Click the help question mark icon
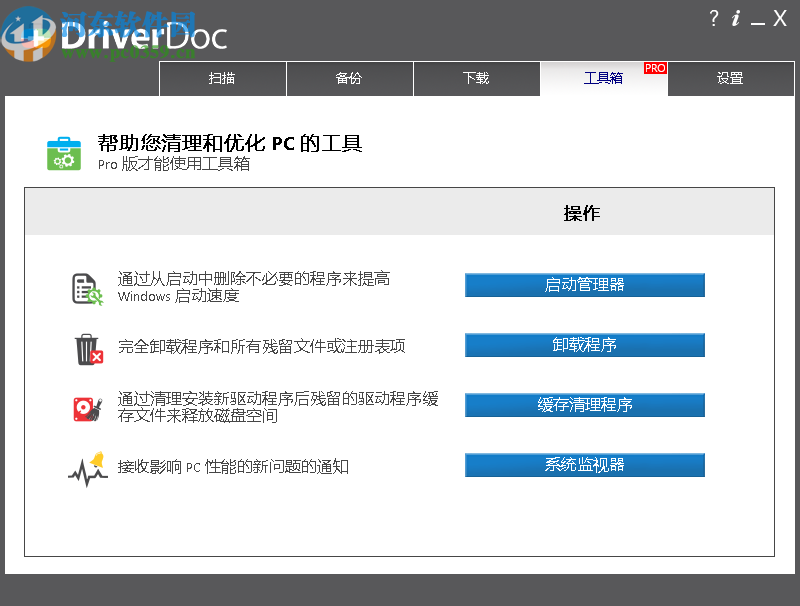Viewport: 800px width, 606px height. (714, 17)
